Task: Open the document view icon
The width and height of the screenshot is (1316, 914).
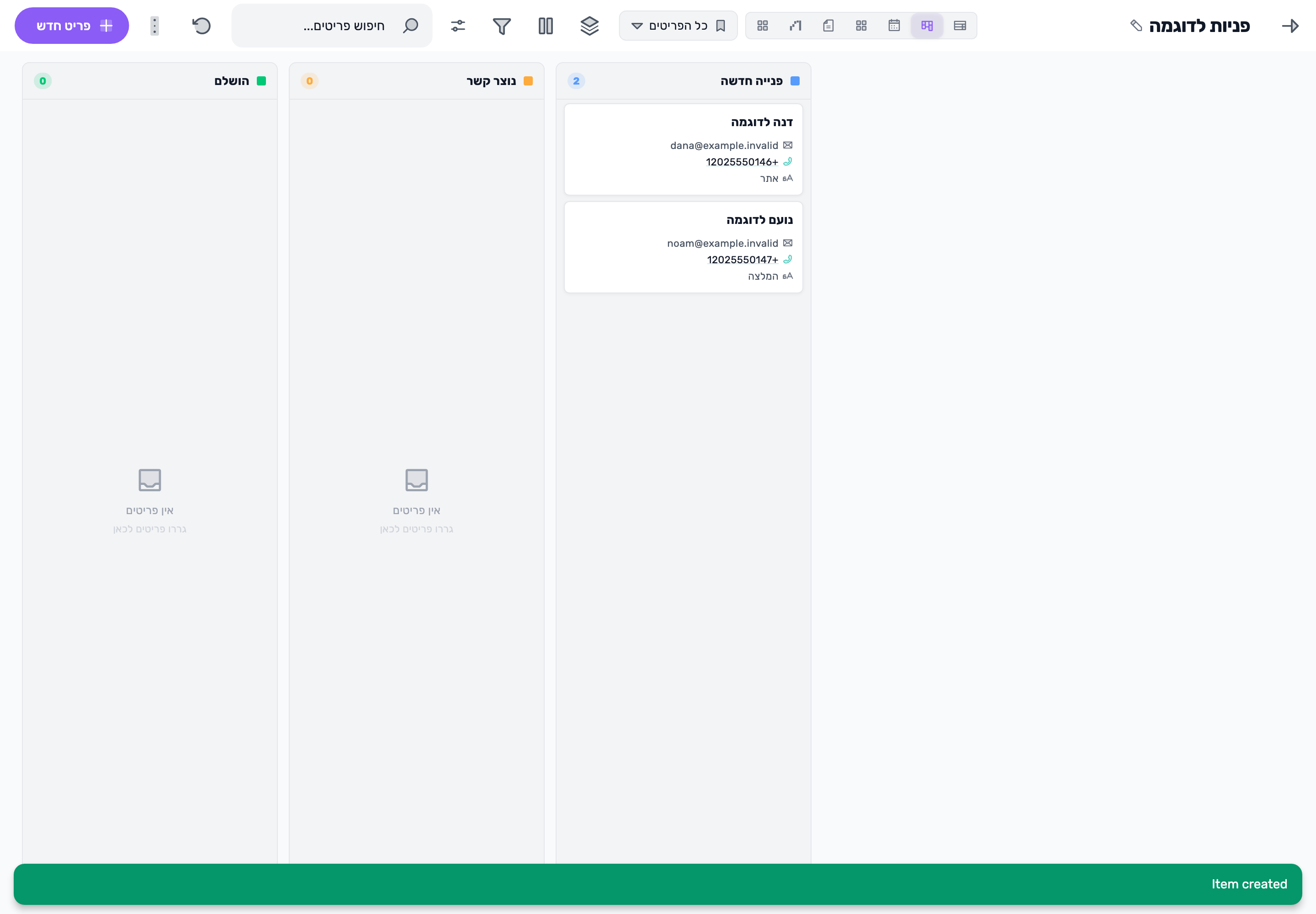Action: (828, 26)
